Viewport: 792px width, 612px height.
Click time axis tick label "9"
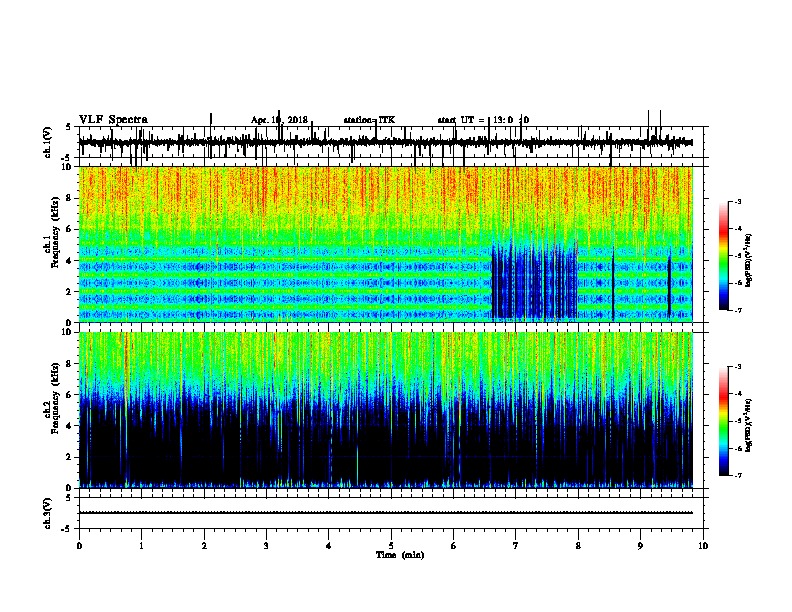click(640, 546)
